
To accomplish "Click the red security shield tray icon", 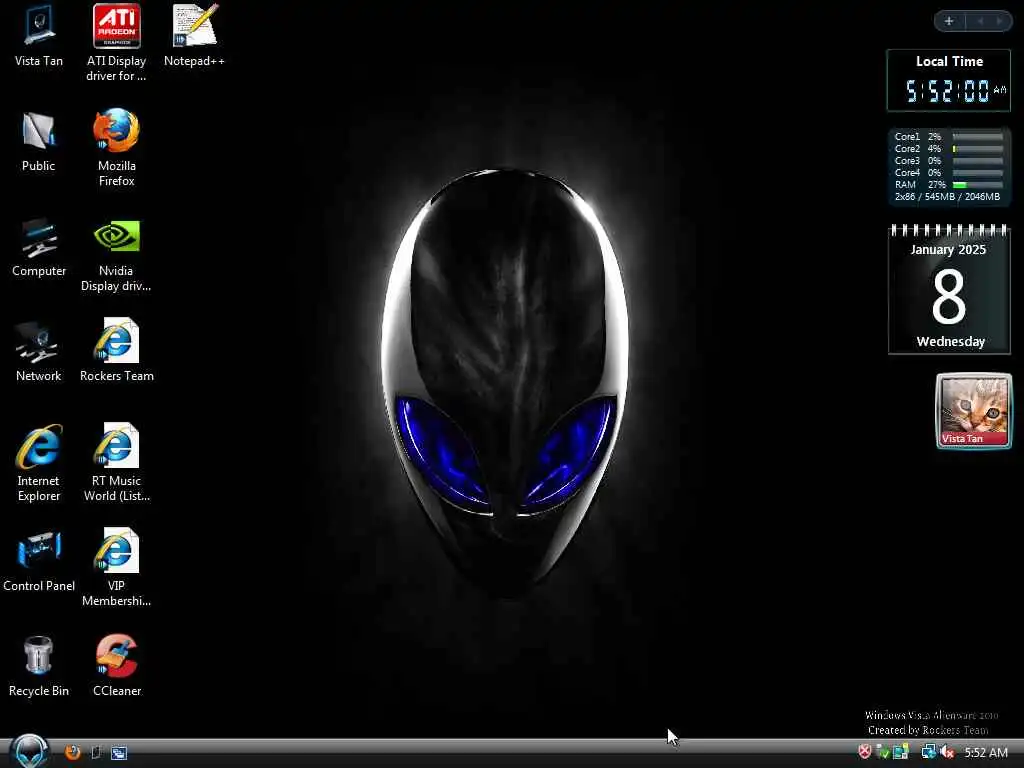I will coord(864,752).
